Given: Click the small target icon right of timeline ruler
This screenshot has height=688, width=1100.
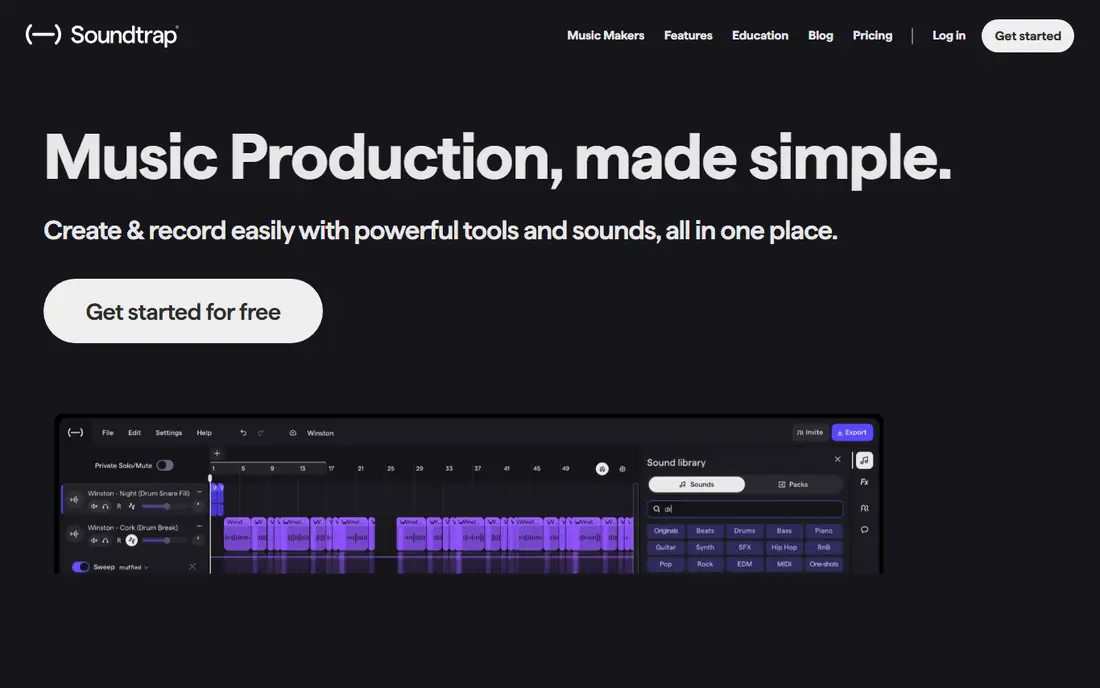Looking at the screenshot, I should (x=622, y=468).
